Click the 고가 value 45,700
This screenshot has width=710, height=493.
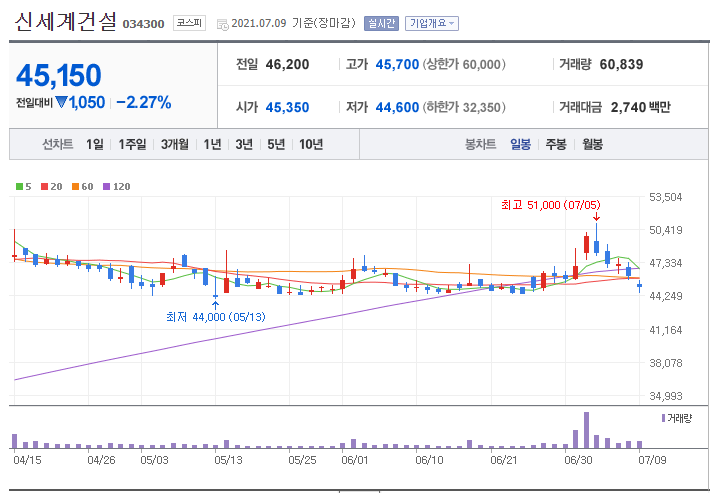(x=397, y=64)
